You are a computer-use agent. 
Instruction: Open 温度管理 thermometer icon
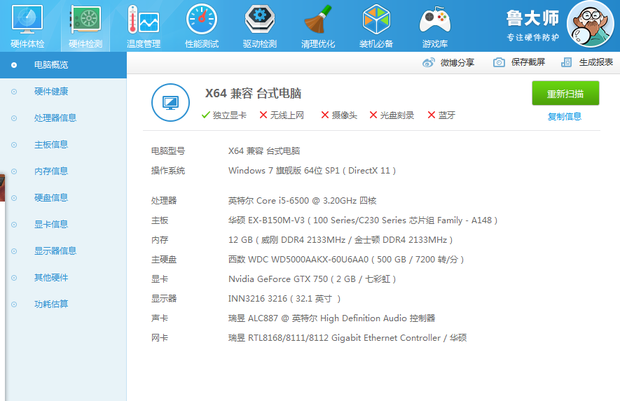click(143, 19)
